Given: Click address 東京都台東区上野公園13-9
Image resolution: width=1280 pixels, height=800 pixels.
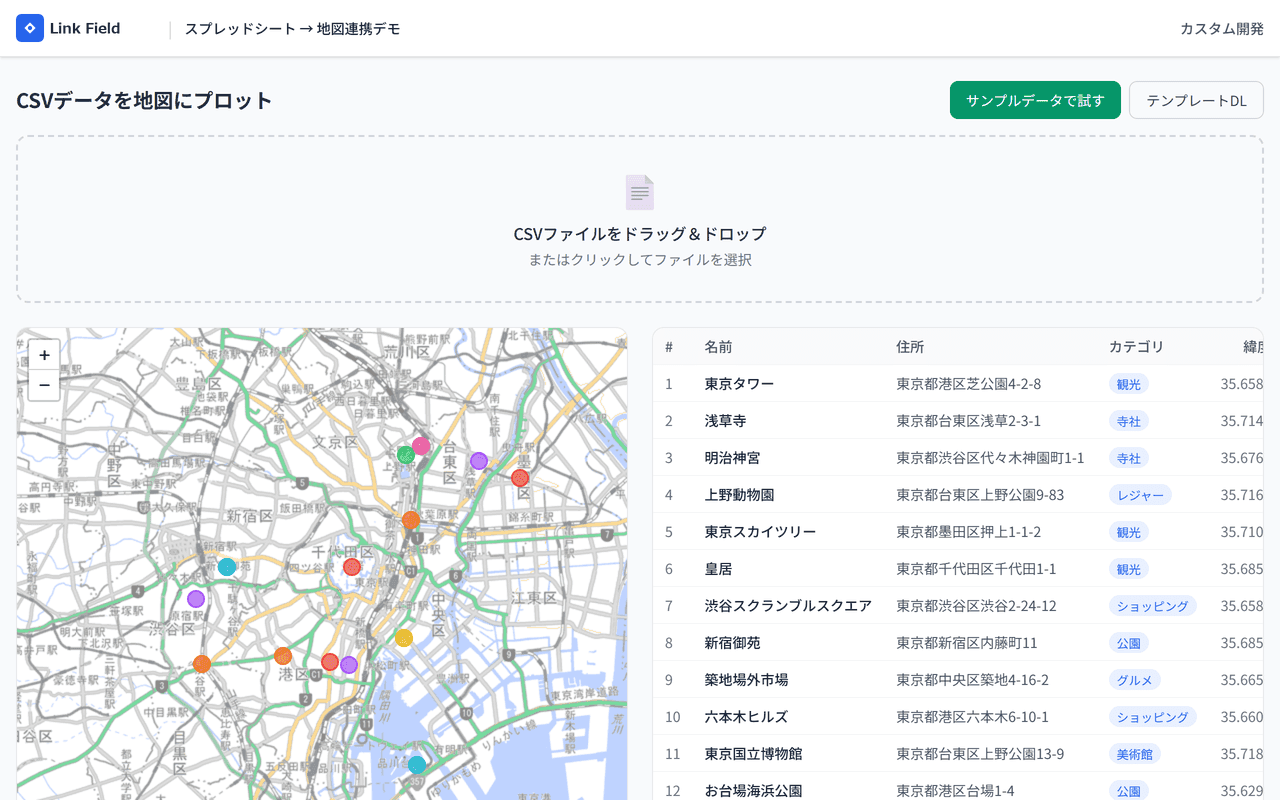Looking at the screenshot, I should coord(980,754).
